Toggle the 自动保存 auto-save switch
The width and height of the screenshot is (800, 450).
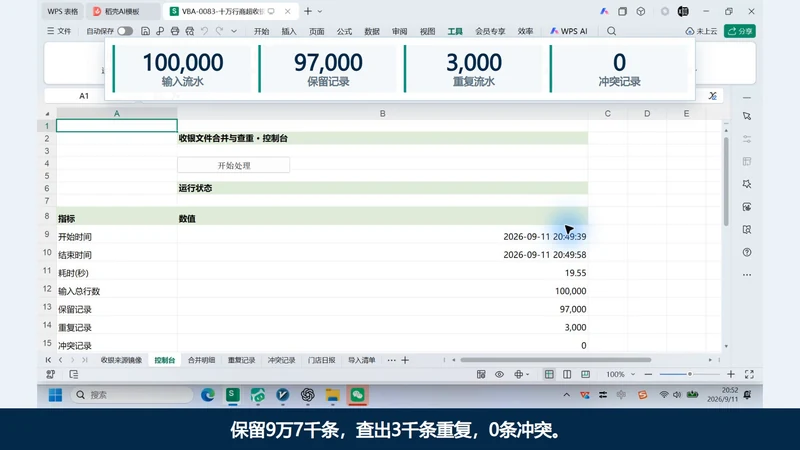coord(124,31)
